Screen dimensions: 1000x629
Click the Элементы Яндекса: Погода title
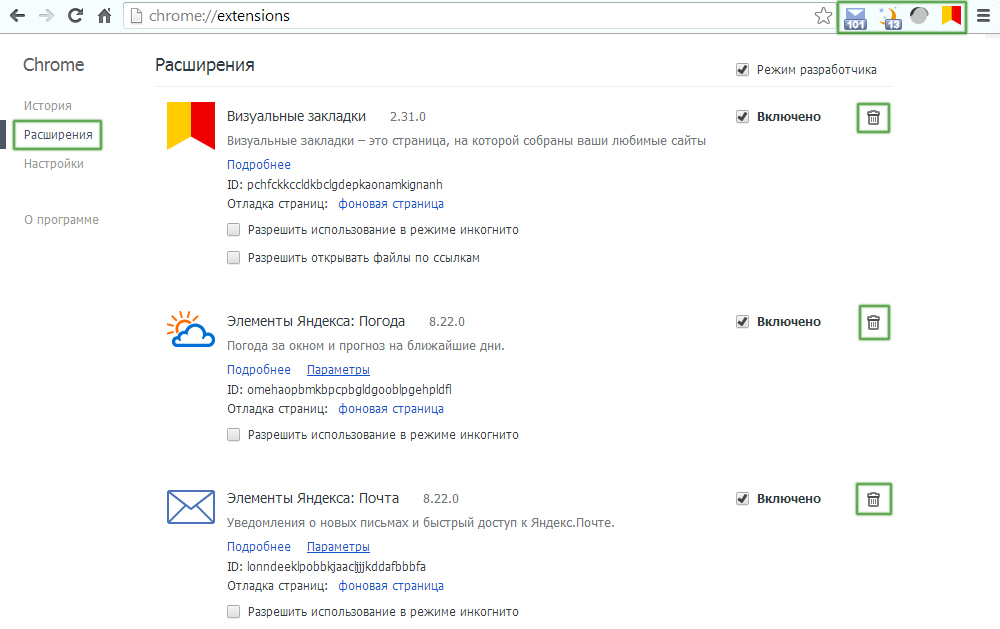pyautogui.click(x=316, y=322)
